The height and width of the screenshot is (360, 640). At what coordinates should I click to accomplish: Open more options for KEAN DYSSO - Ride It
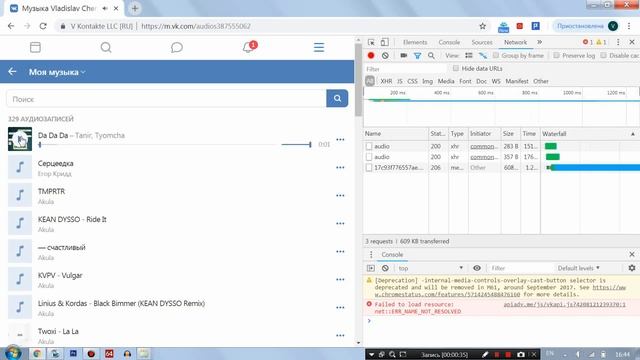point(340,224)
